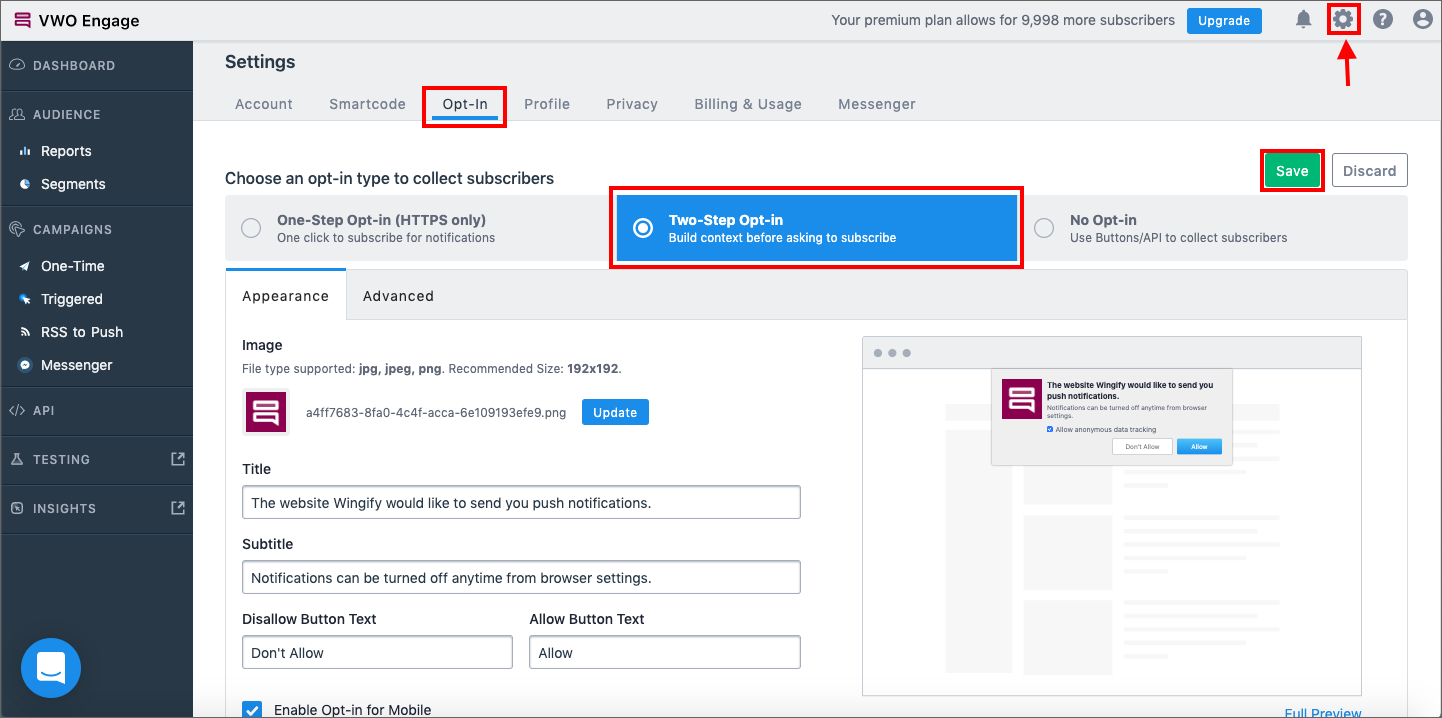Select the No Opt-in radio option

click(x=1044, y=228)
